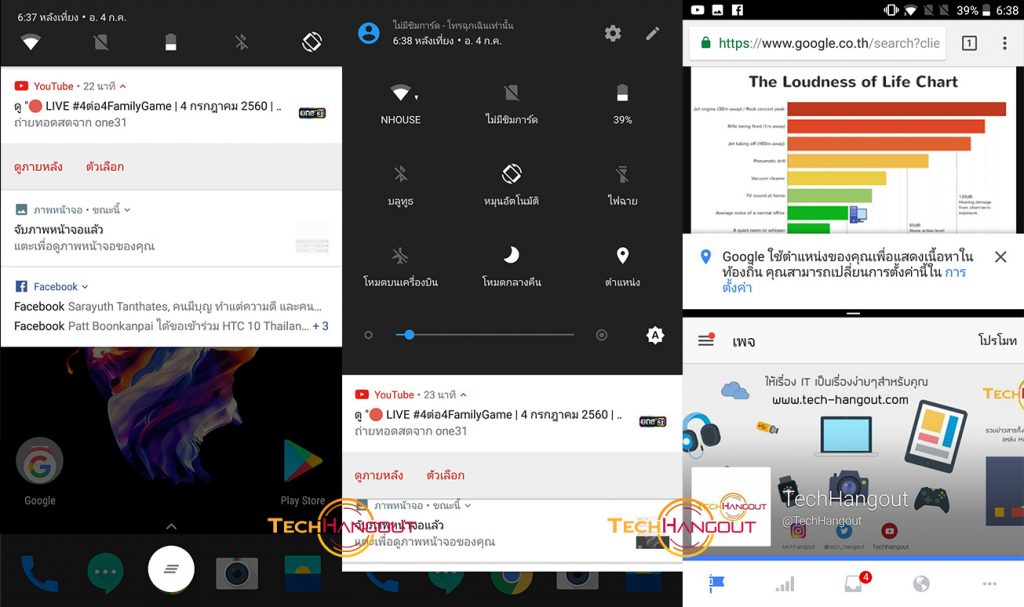Toggle the โหมดบนเครื่องบิน airplane mode tile
Screen dimensions: 1024x607
(x=400, y=267)
